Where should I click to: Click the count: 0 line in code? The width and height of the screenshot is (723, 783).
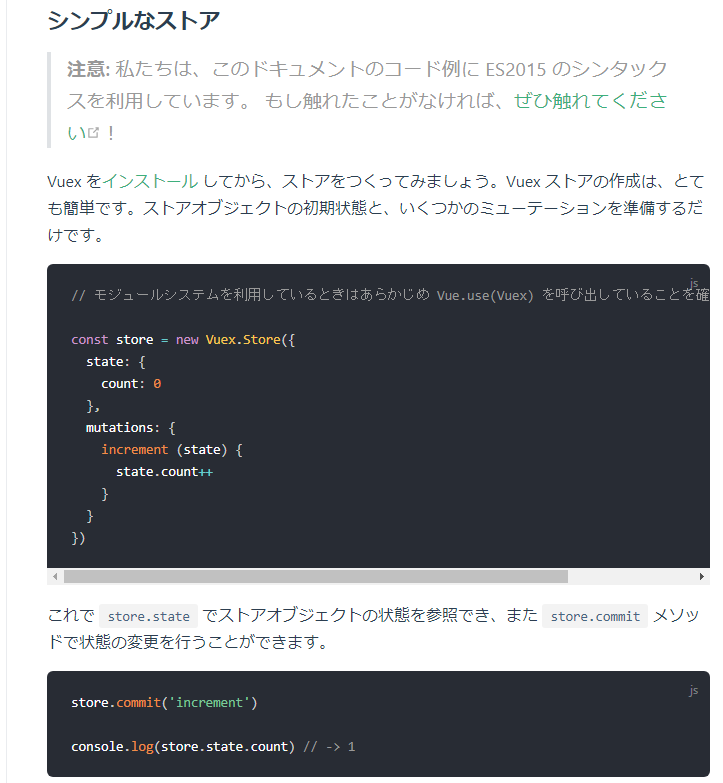[131, 384]
